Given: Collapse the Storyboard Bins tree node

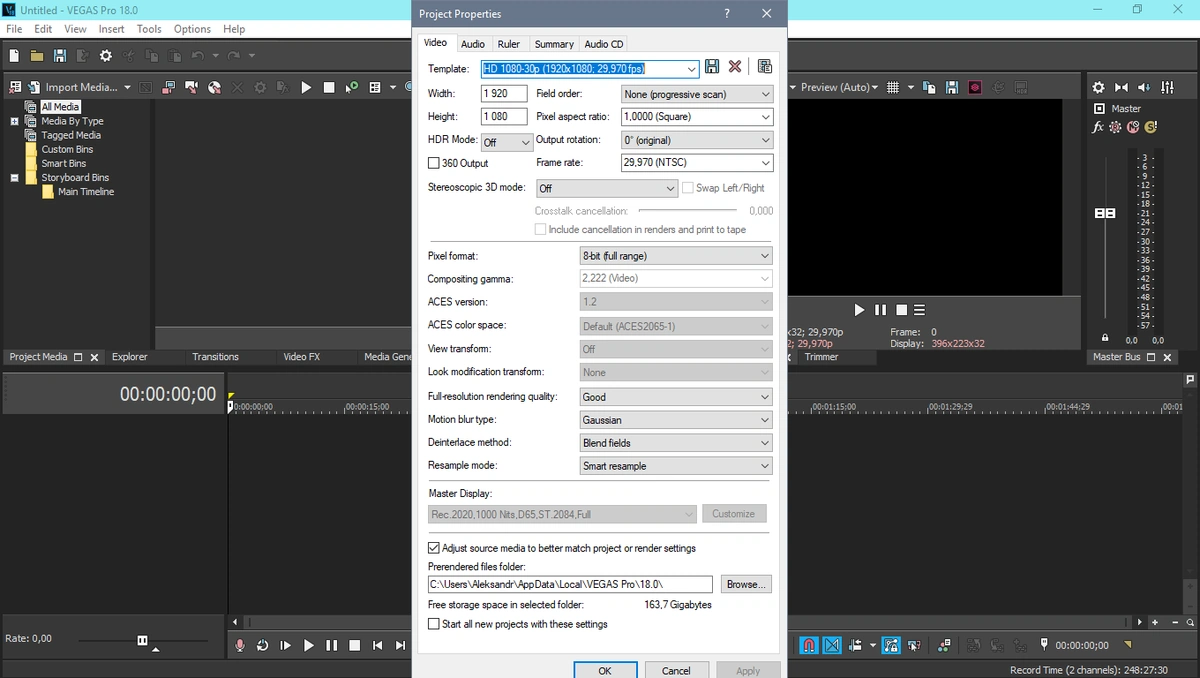Looking at the screenshot, I should pos(15,178).
